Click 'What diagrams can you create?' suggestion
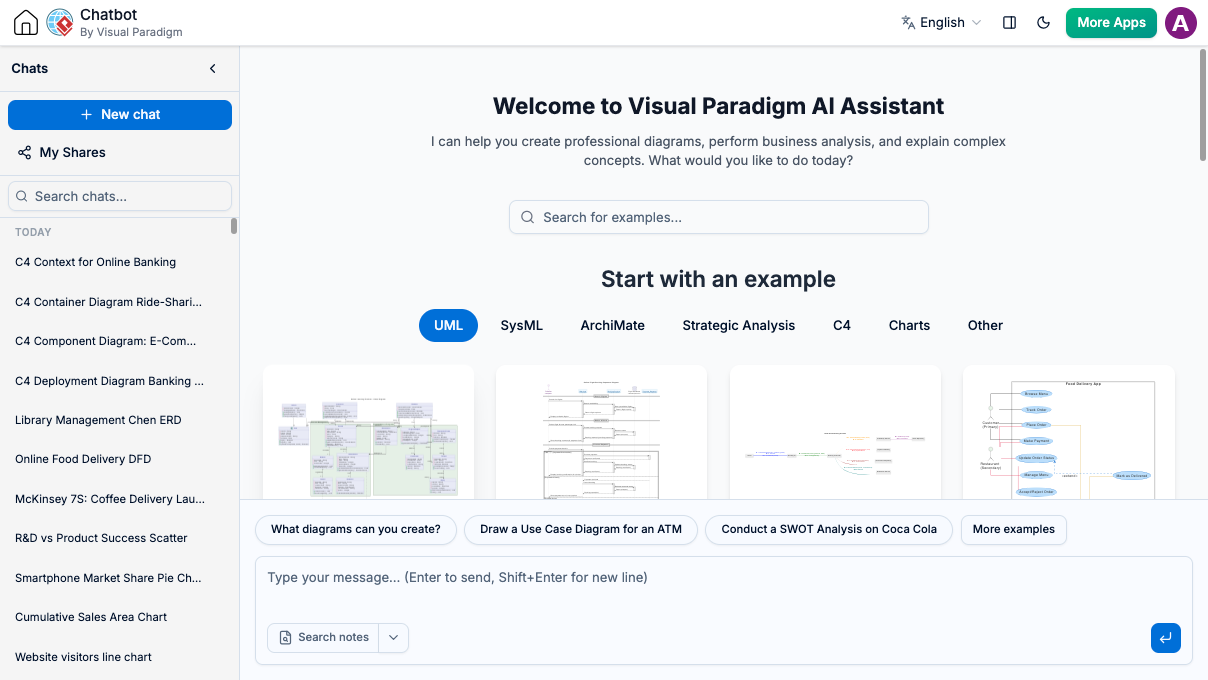The image size is (1208, 680). (x=356, y=530)
